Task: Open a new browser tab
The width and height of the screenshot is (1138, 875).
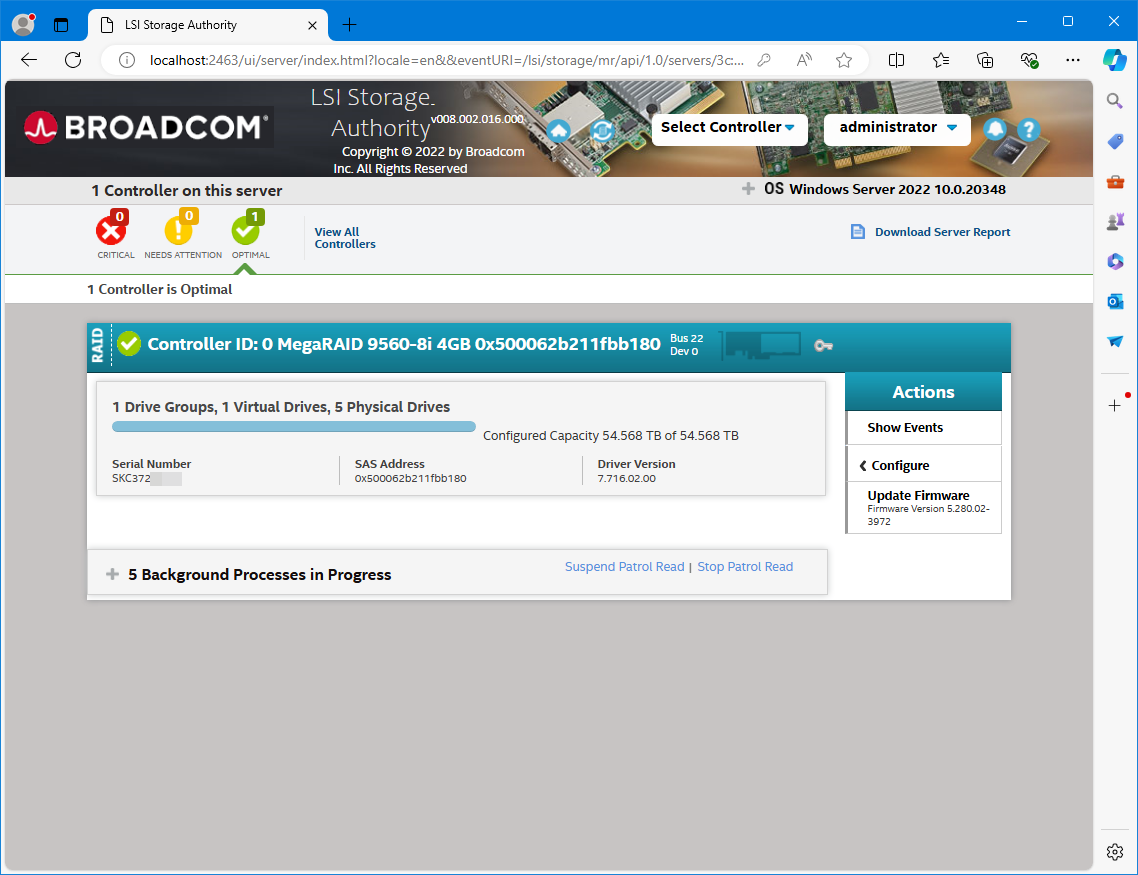Action: tap(349, 25)
